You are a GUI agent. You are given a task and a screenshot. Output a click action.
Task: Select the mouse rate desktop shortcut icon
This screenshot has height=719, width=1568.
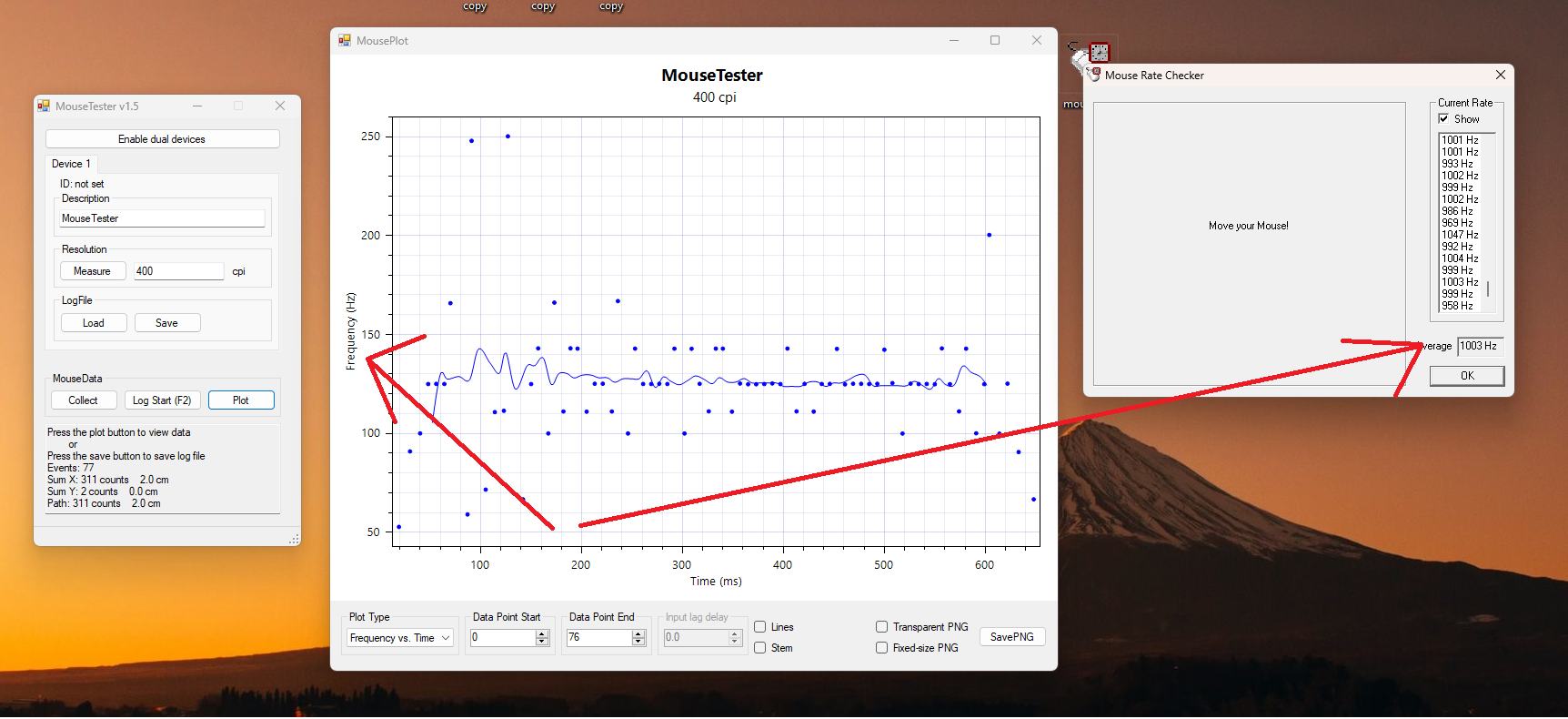pyautogui.click(x=1098, y=53)
